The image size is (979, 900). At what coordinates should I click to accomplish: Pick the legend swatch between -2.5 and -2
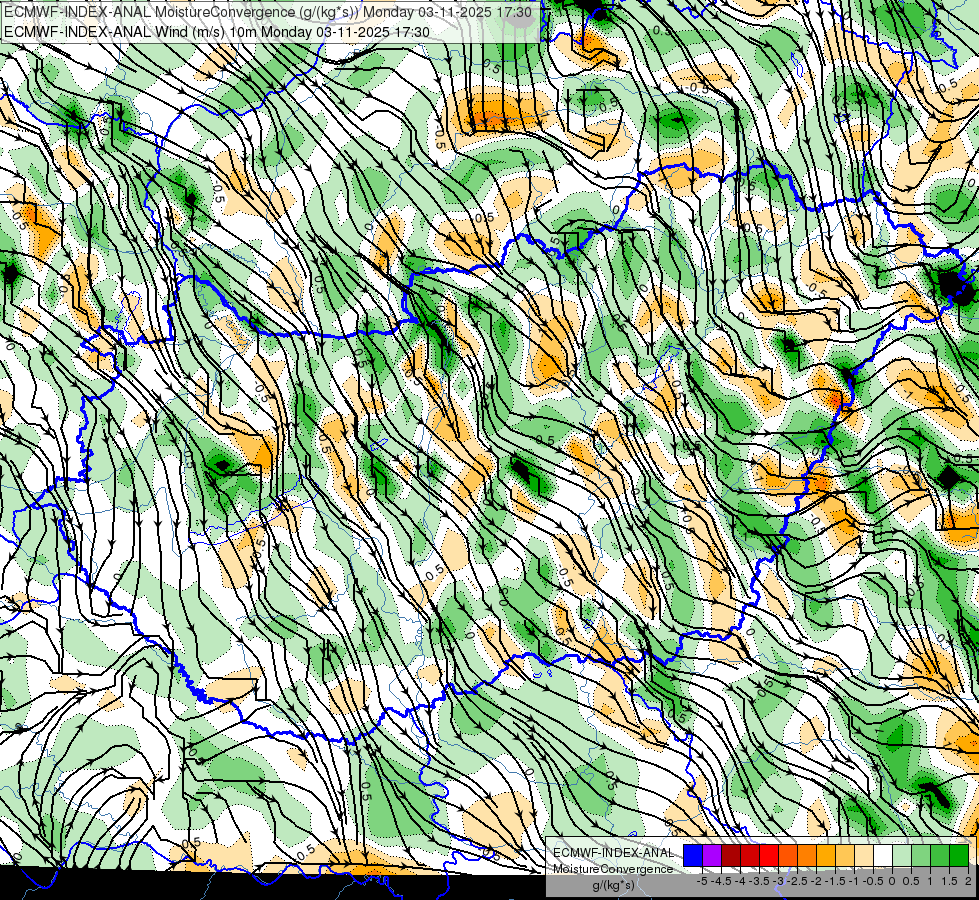pos(807,855)
